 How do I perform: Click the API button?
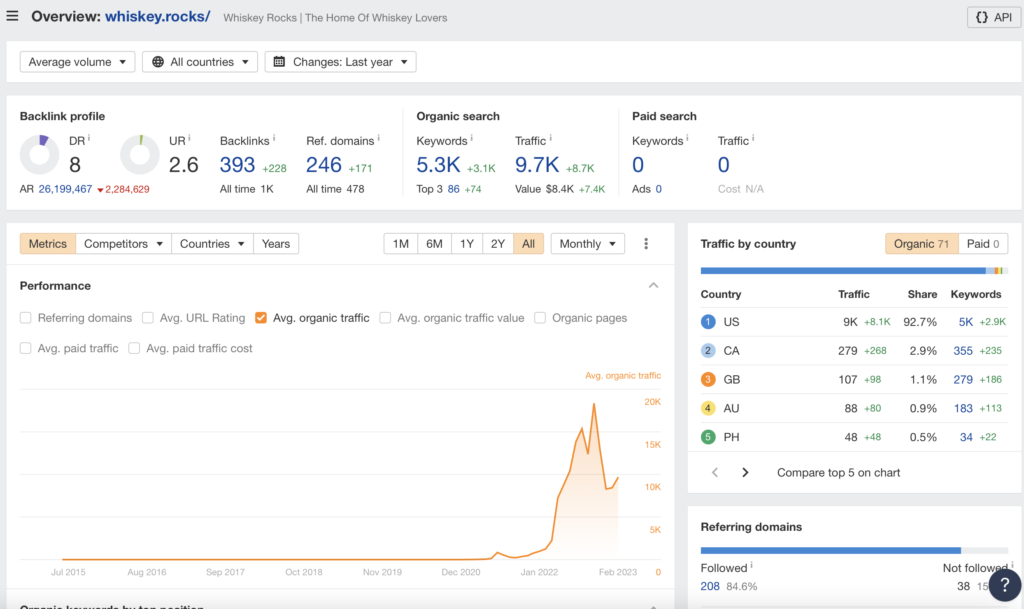click(x=993, y=18)
